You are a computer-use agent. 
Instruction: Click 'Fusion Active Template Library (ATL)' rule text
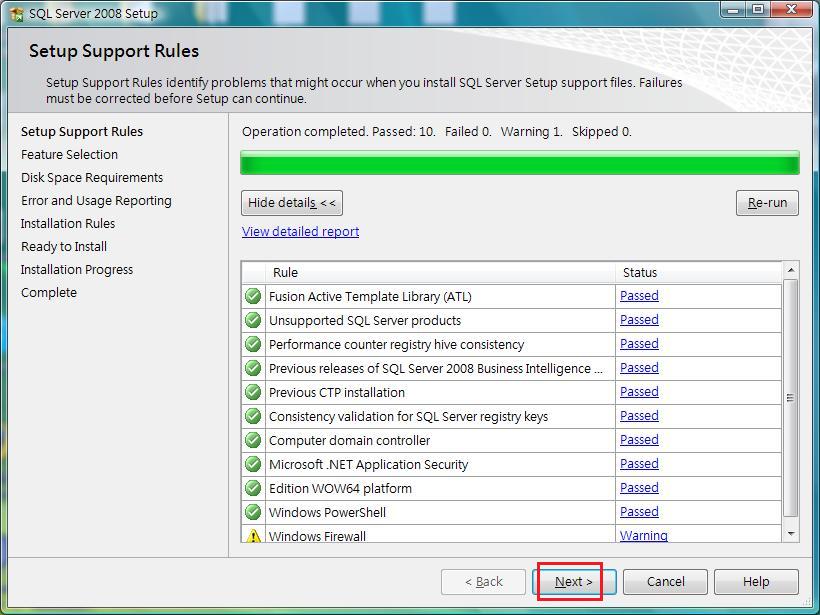pos(370,297)
